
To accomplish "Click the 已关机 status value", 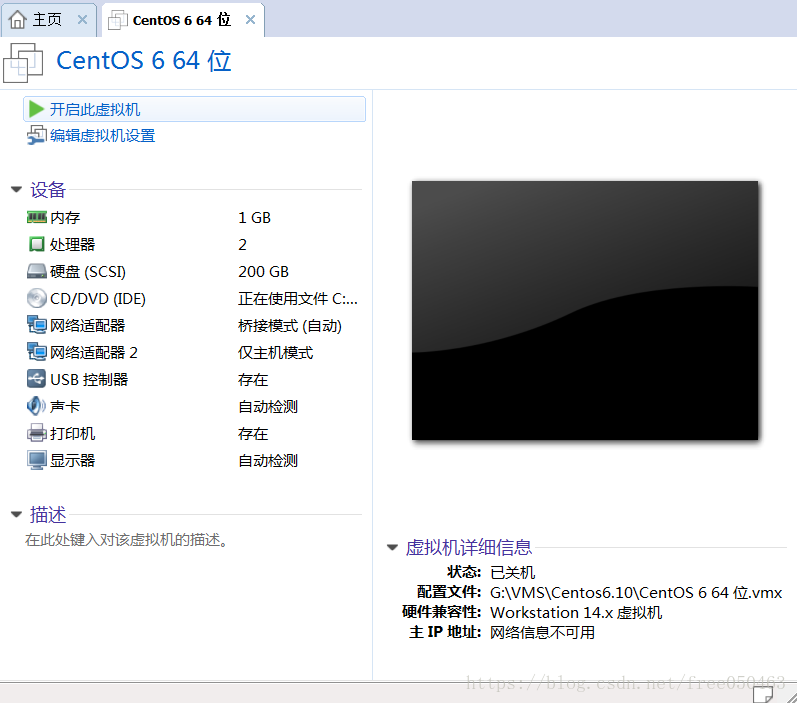I will [x=512, y=572].
